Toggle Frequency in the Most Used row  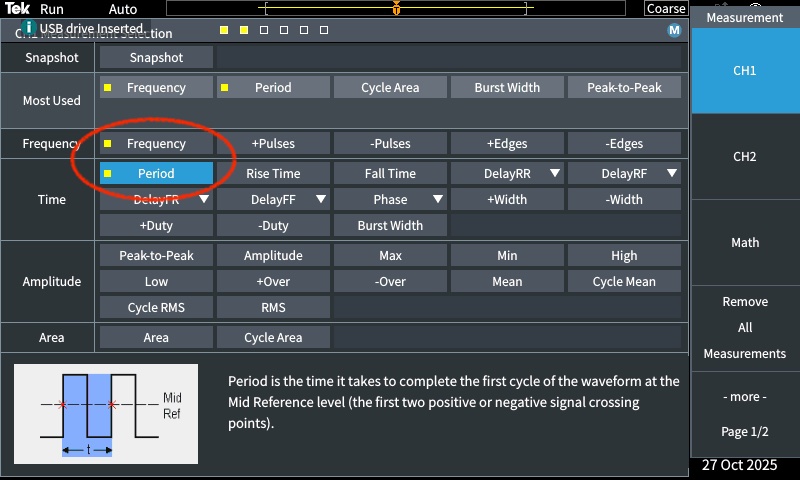tap(156, 88)
